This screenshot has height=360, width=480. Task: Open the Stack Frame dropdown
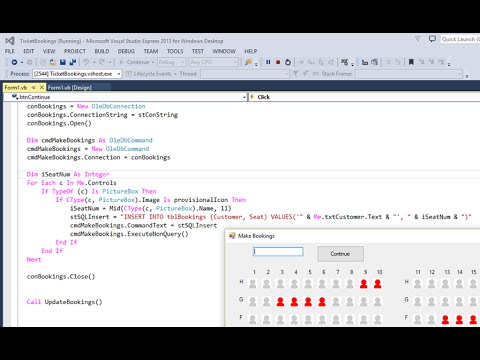pyautogui.click(x=409, y=74)
